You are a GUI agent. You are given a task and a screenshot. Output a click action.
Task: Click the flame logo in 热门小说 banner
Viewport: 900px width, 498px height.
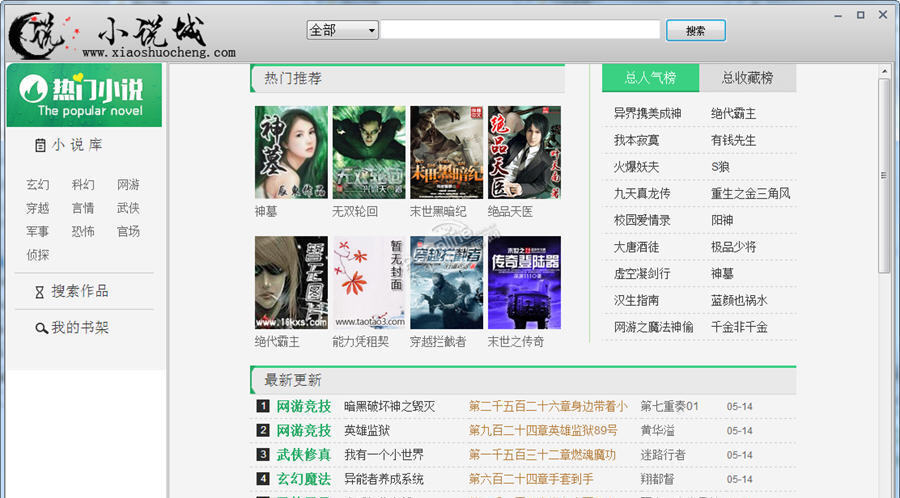[33, 88]
